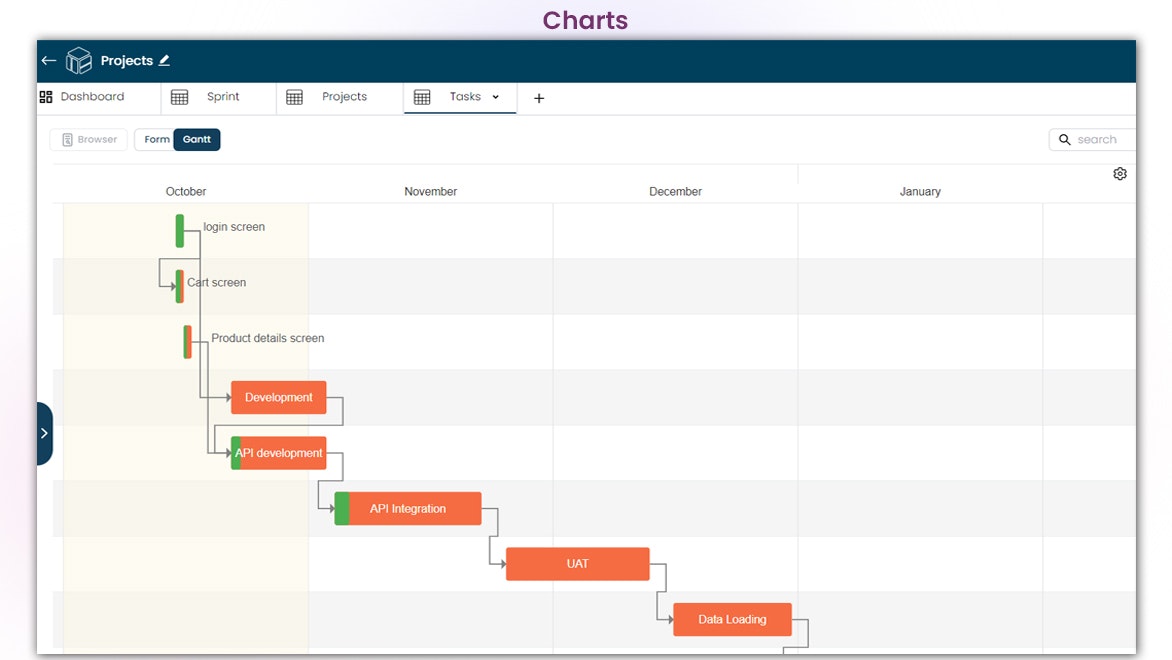Image resolution: width=1172 pixels, height=660 pixels.
Task: Switch to Form view
Action: pyautogui.click(x=156, y=140)
